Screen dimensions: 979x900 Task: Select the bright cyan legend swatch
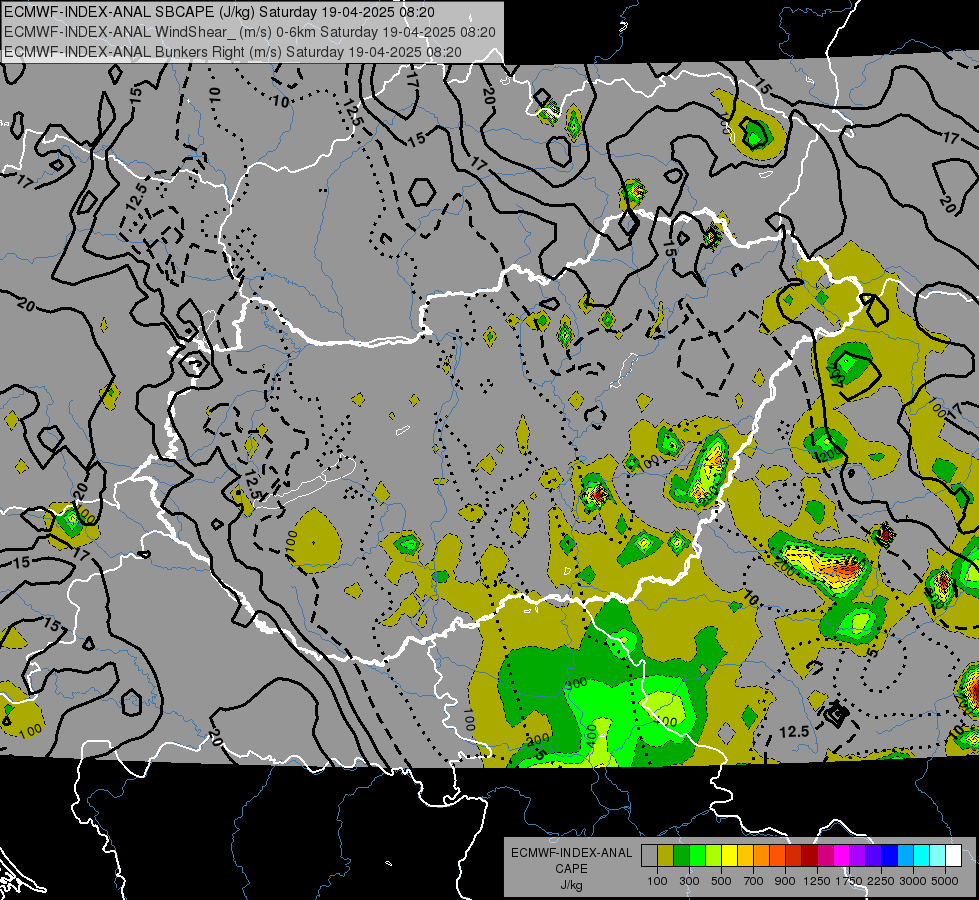(922, 856)
